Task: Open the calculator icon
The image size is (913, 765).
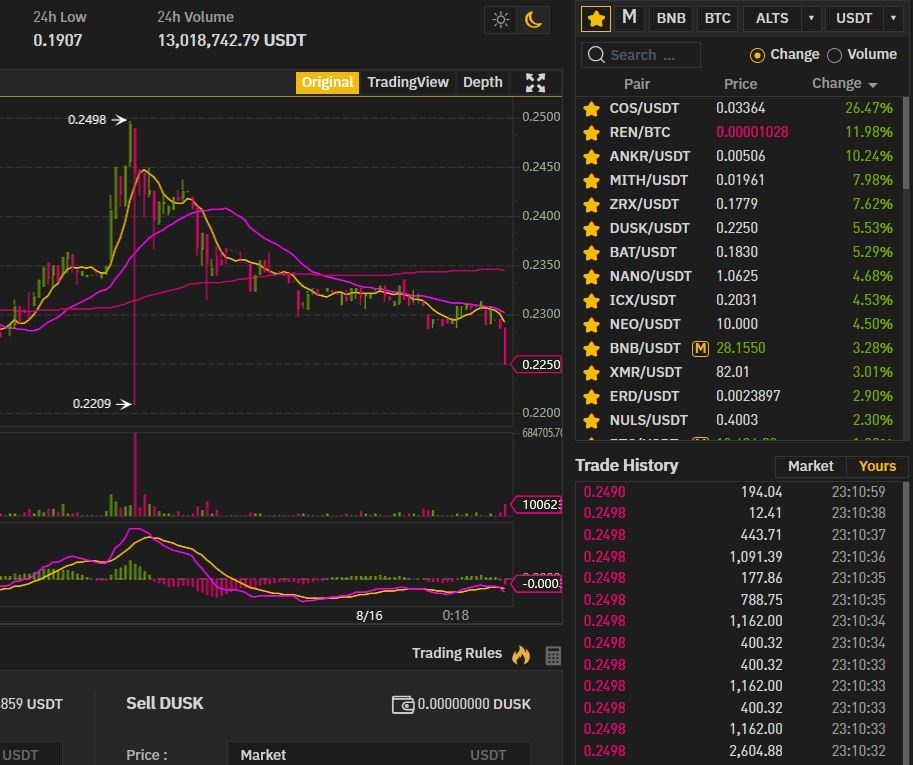Action: (553, 656)
